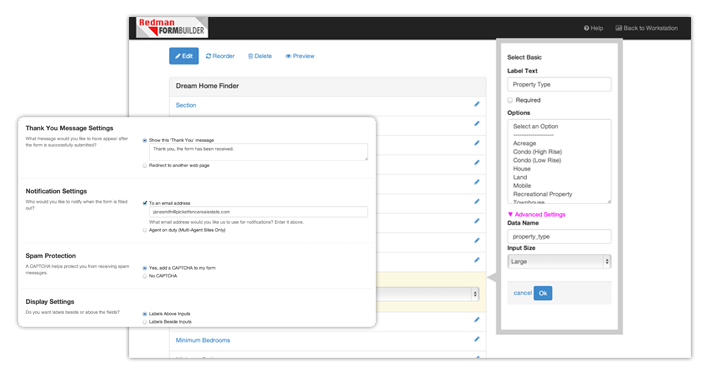The height and width of the screenshot is (380, 712).
Task: Click the Redman FormBuilder logo
Action: [x=172, y=28]
